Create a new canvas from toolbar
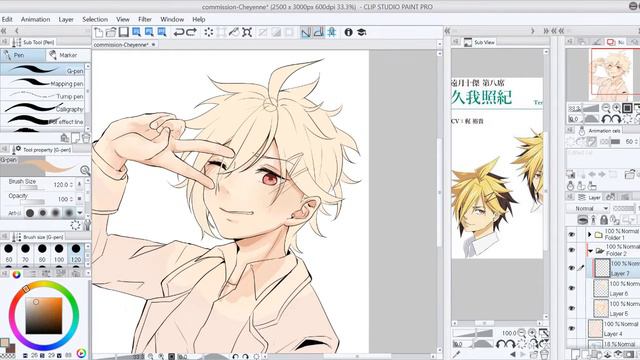 click(98, 32)
